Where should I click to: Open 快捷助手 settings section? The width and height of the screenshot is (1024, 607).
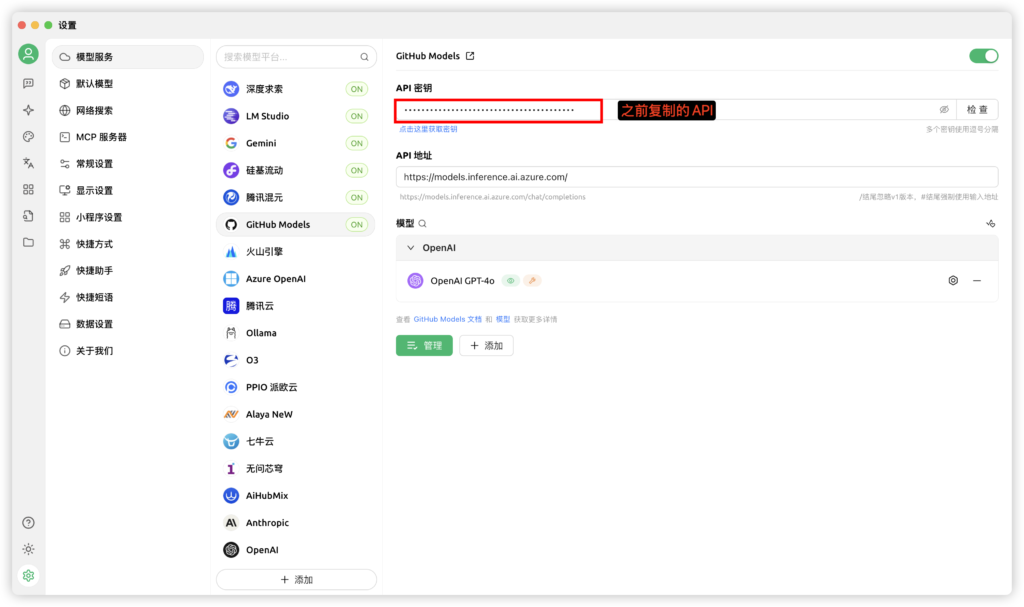(128, 271)
